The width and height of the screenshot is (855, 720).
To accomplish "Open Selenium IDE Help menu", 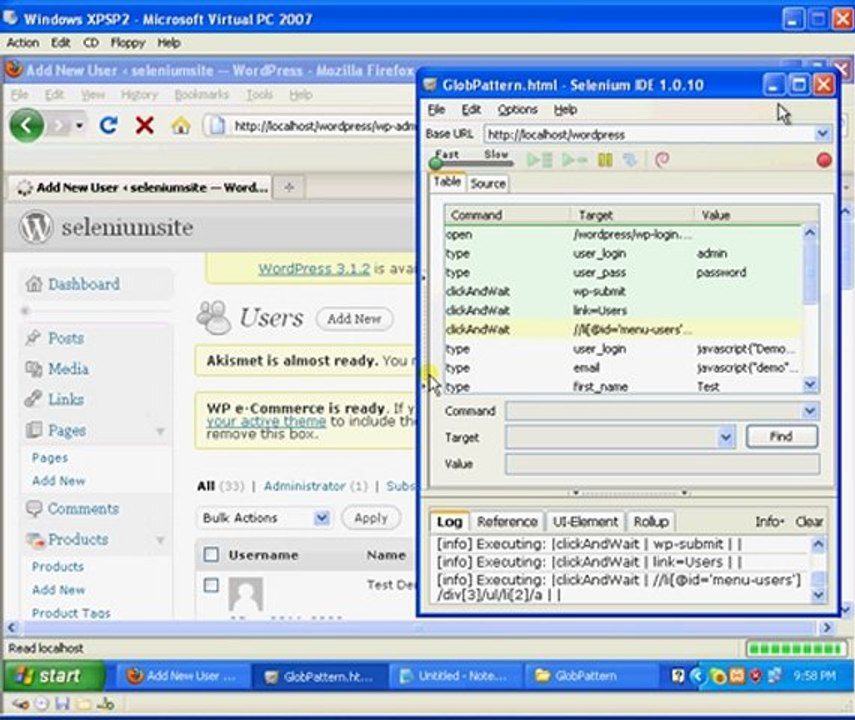I will click(x=565, y=110).
